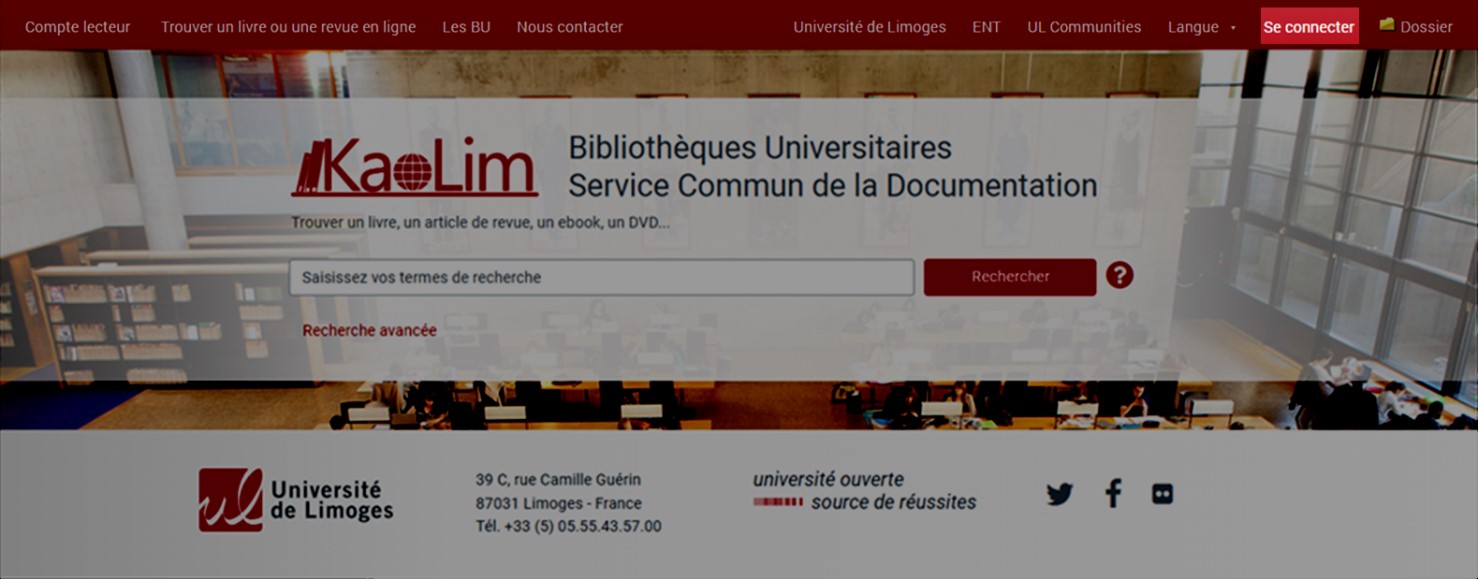Click the KaoLim logo
The width and height of the screenshot is (1478, 579).
click(x=415, y=167)
